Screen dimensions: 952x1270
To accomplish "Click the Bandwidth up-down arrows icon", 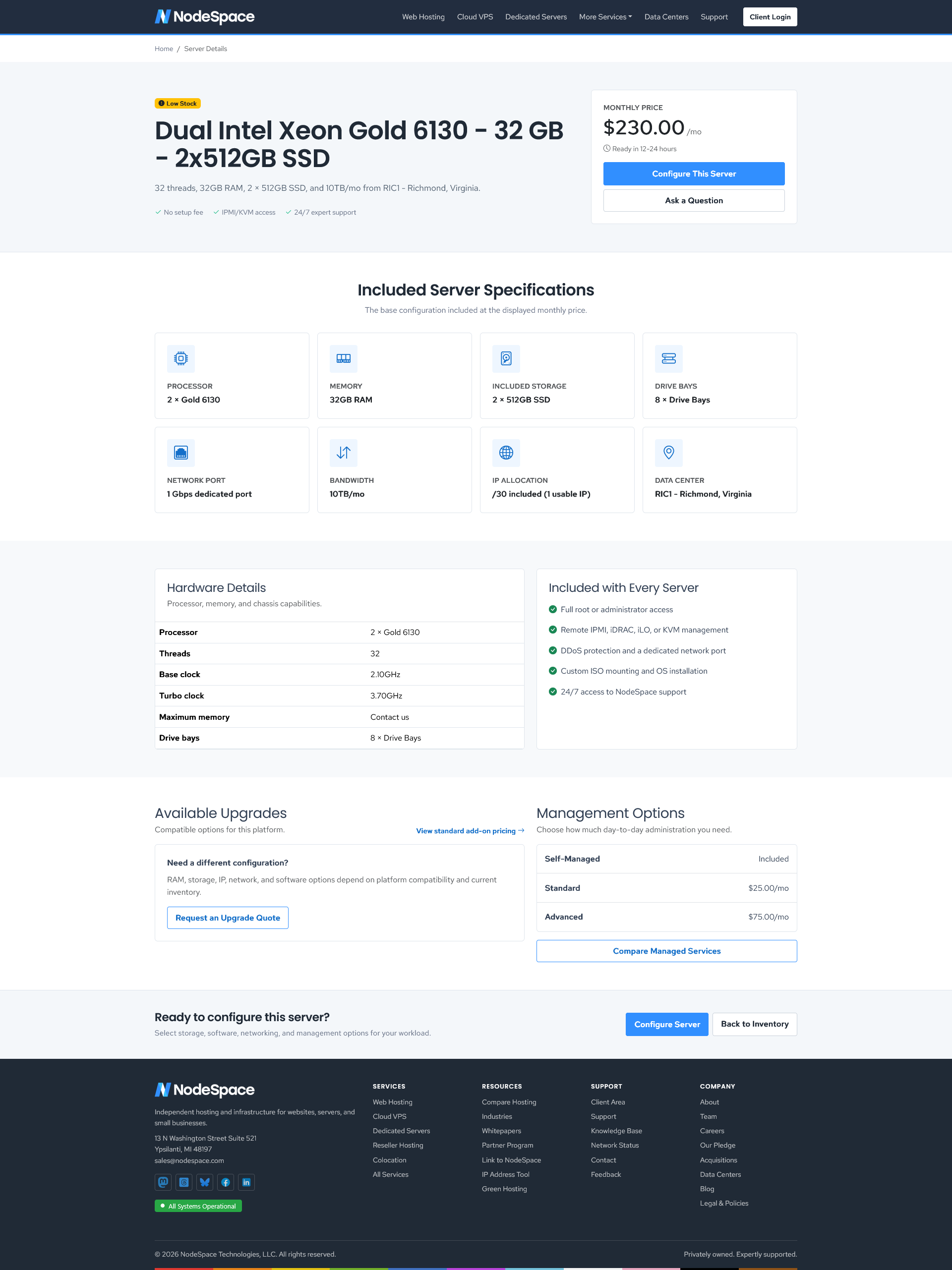I will point(343,453).
